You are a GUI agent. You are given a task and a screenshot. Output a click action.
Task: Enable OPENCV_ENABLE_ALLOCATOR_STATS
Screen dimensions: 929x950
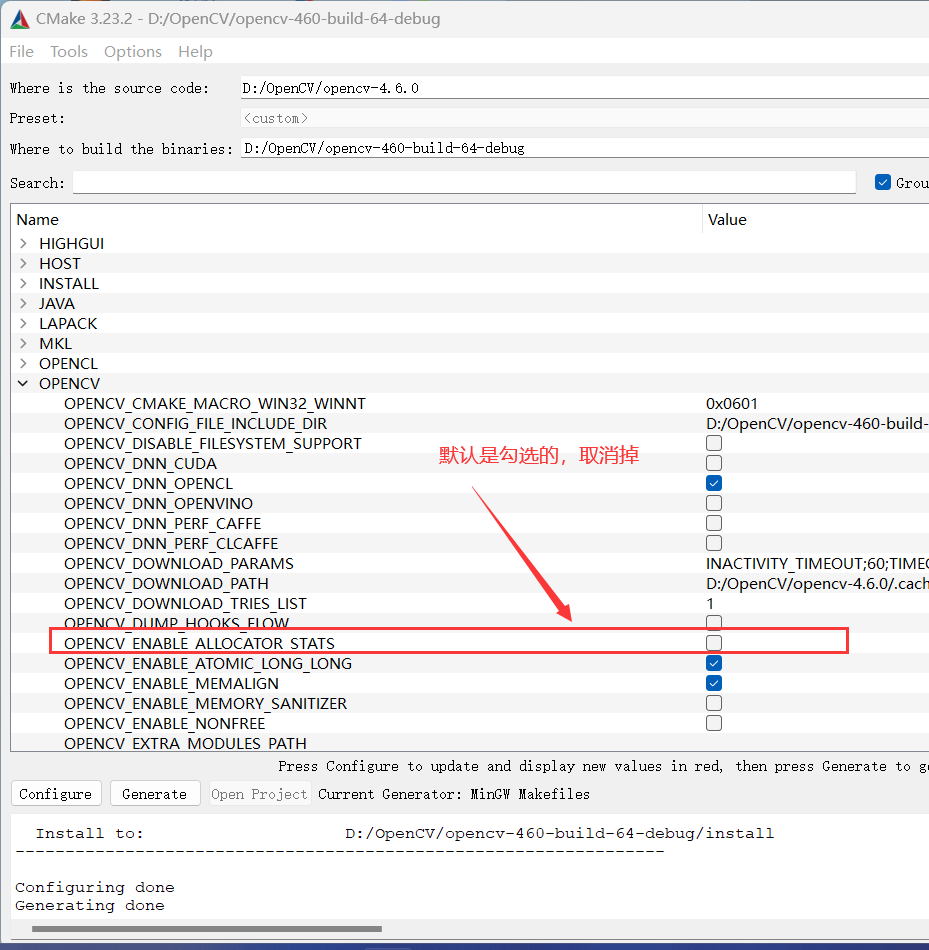click(714, 642)
